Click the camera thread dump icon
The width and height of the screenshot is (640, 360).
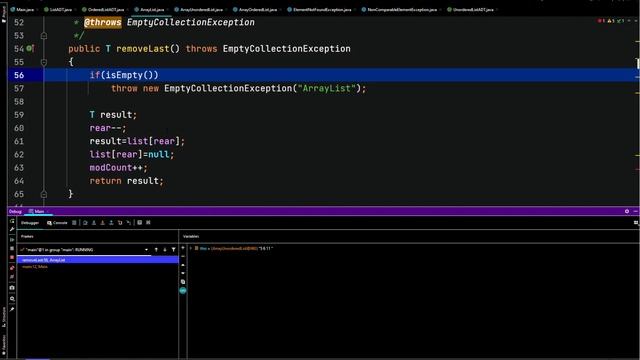(x=12, y=288)
